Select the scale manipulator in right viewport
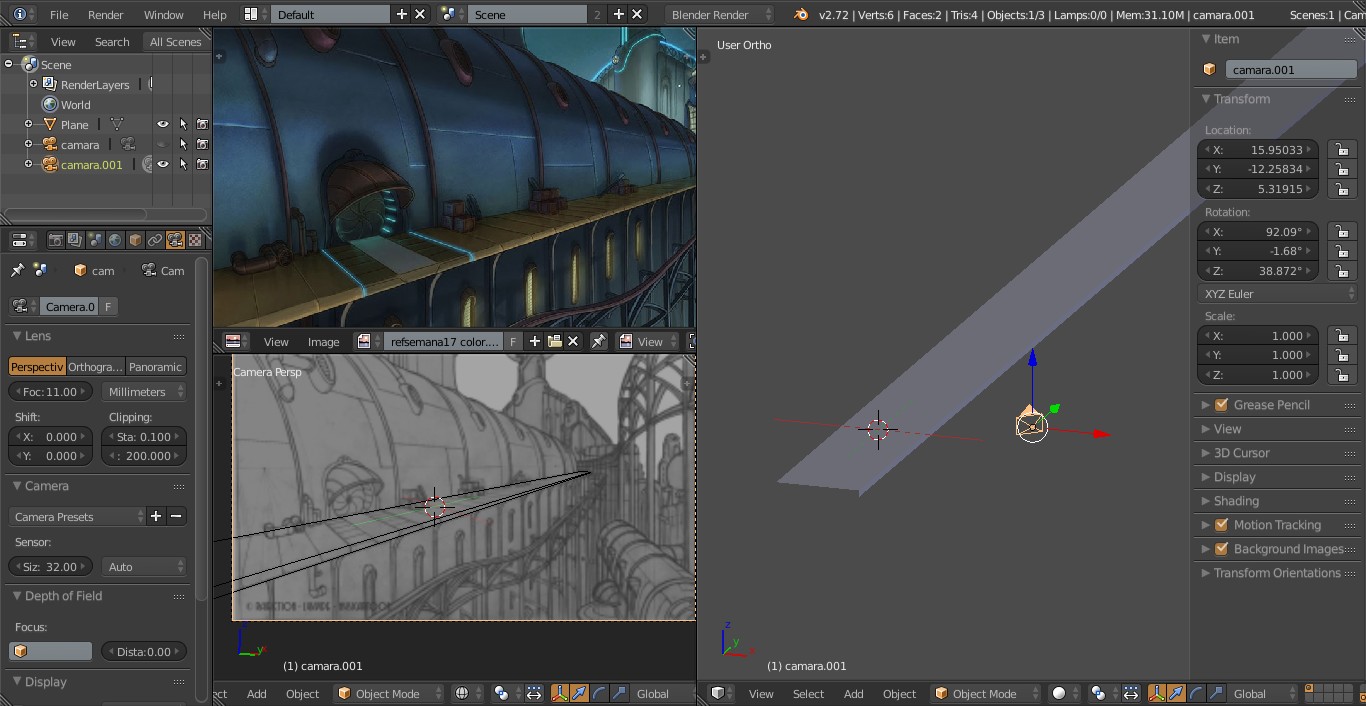Screen dimensions: 1366x706 coord(1216,693)
